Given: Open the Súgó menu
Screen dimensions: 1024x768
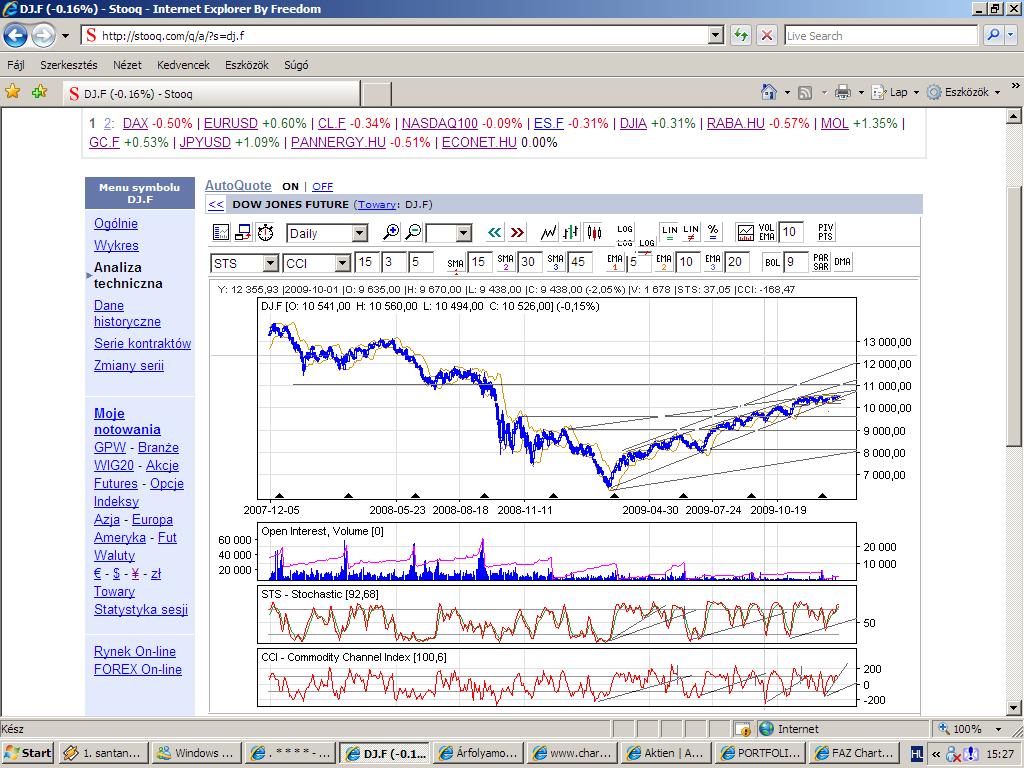Looking at the screenshot, I should click(x=296, y=65).
